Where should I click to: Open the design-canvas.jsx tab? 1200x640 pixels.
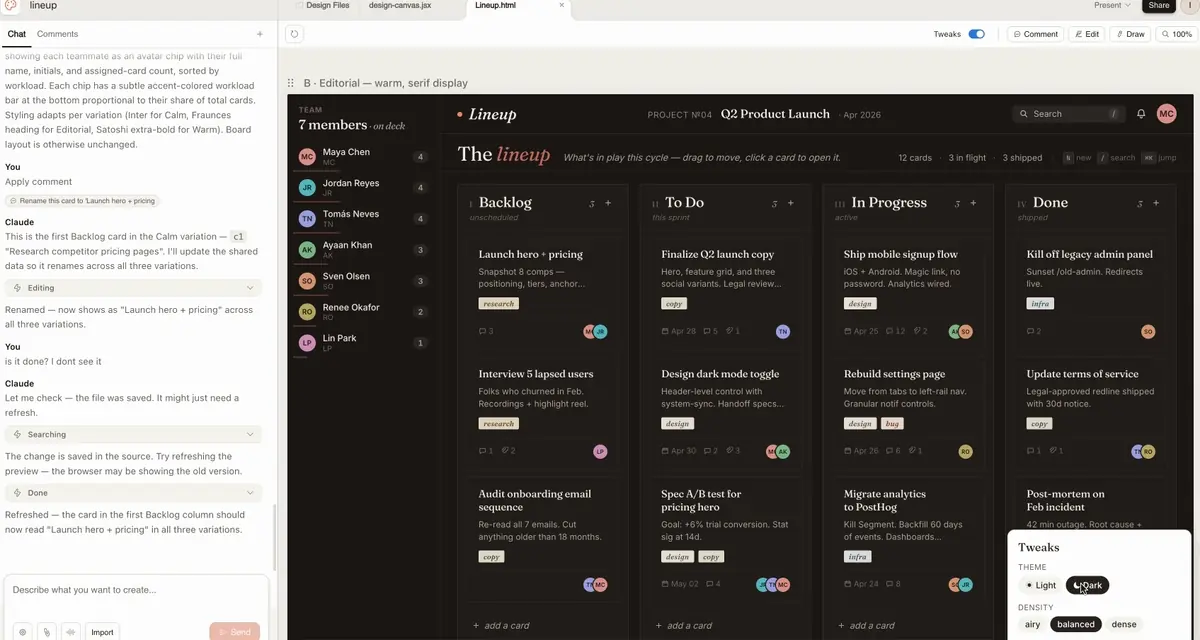(x=400, y=5)
